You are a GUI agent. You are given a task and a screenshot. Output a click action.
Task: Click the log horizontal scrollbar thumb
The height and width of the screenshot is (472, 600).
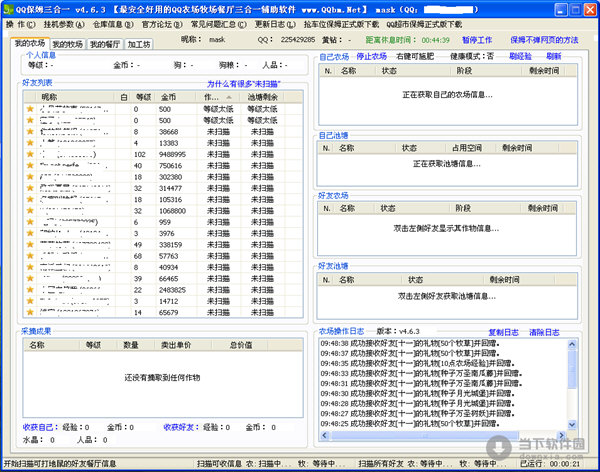tap(425, 435)
